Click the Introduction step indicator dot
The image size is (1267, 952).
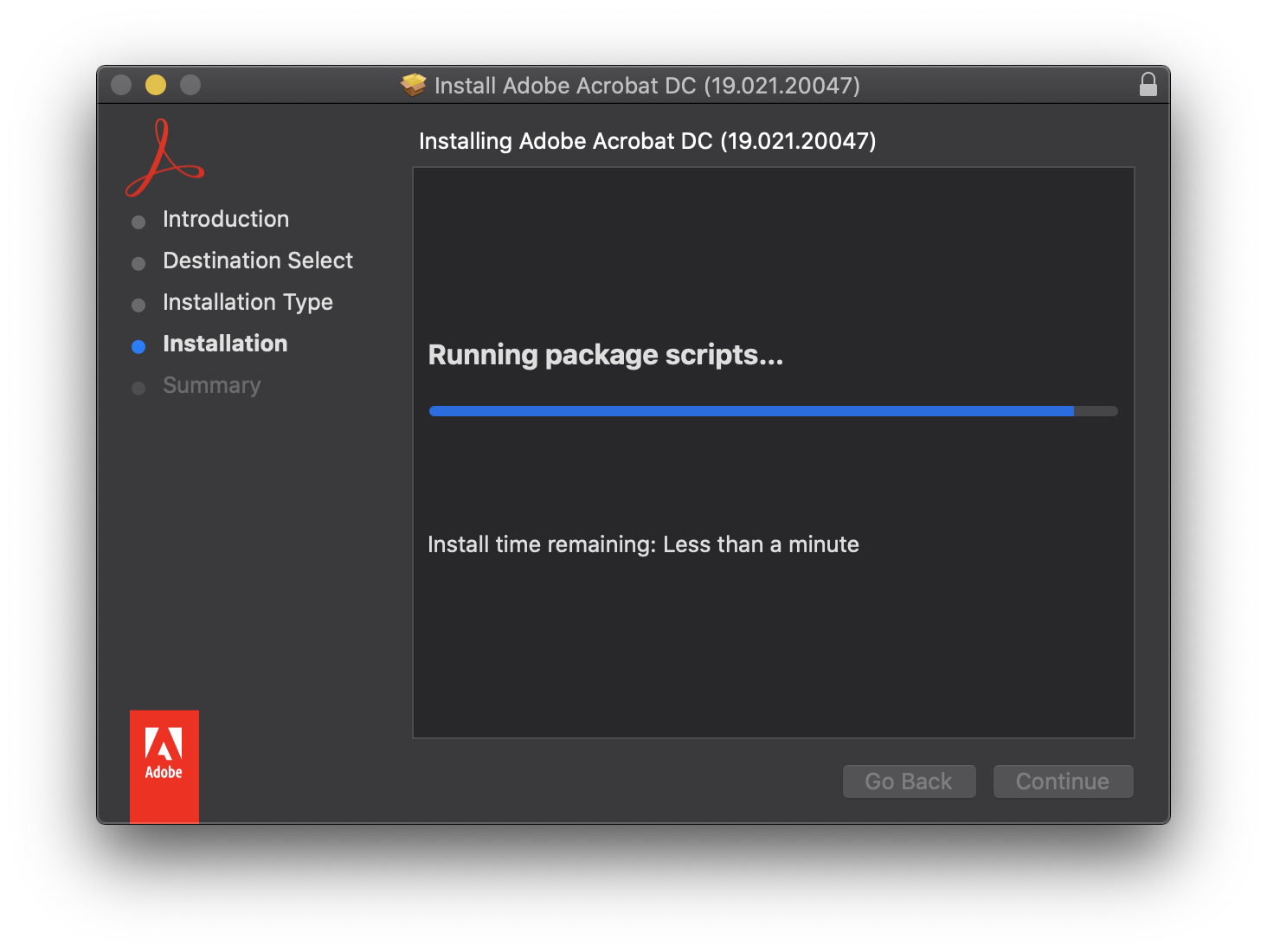[x=138, y=222]
